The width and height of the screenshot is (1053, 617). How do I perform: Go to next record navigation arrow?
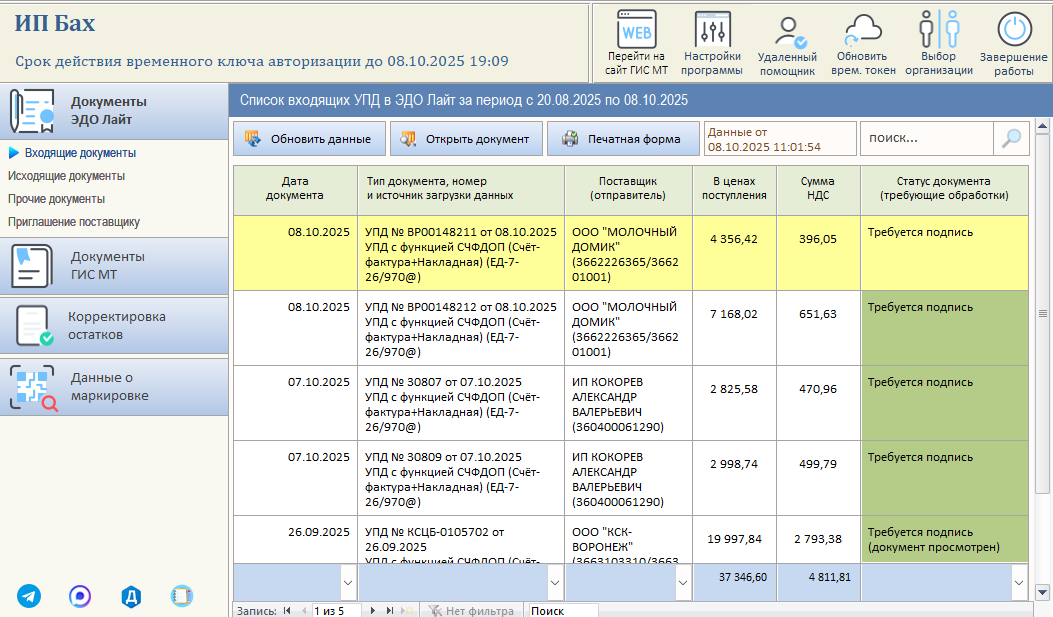tap(373, 610)
